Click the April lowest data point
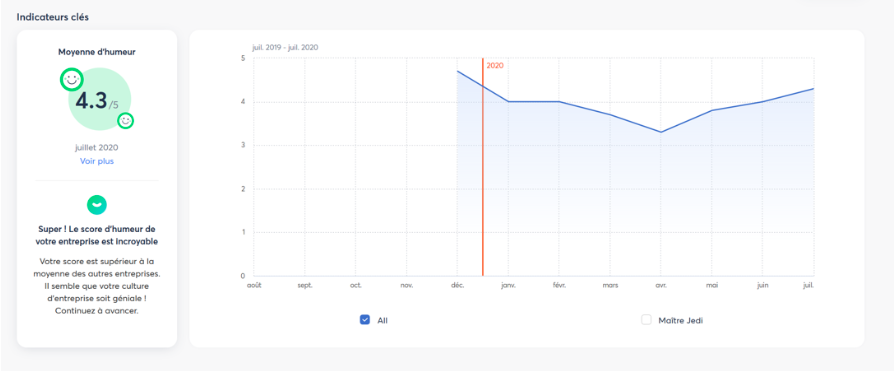 [661, 132]
